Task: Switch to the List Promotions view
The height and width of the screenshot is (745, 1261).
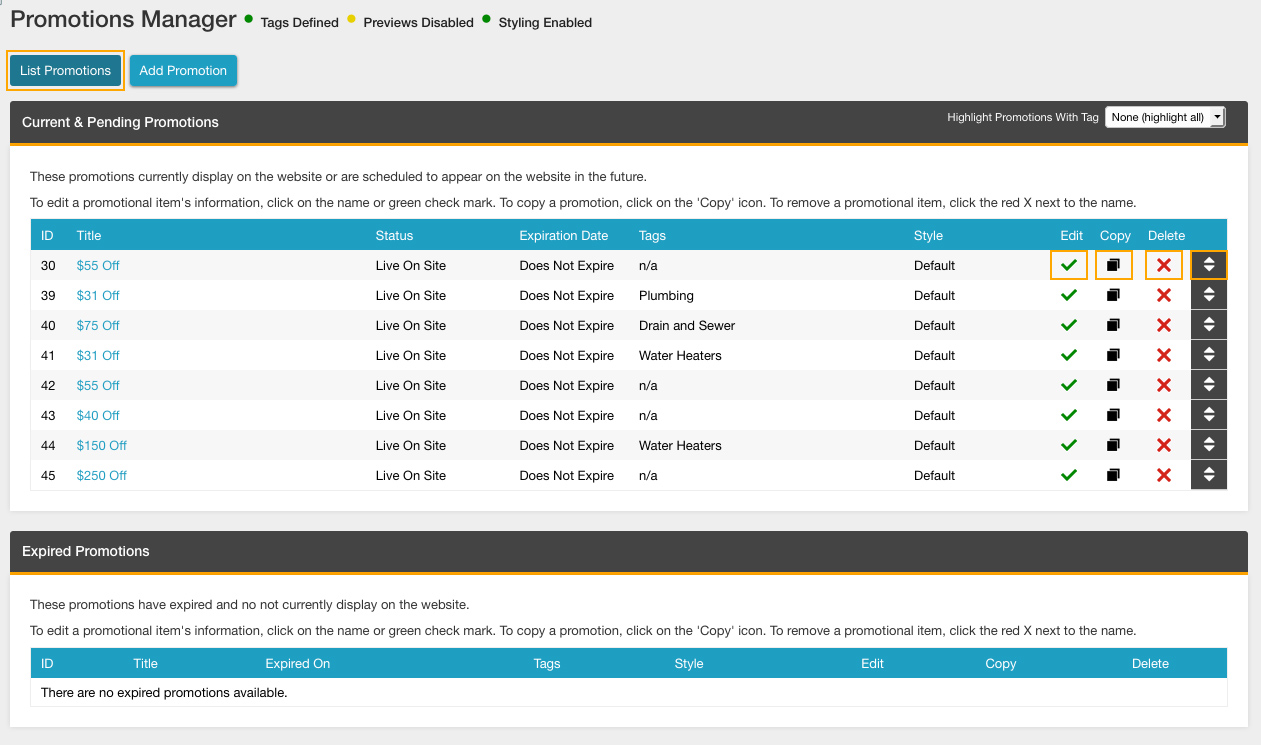Action: click(x=65, y=71)
